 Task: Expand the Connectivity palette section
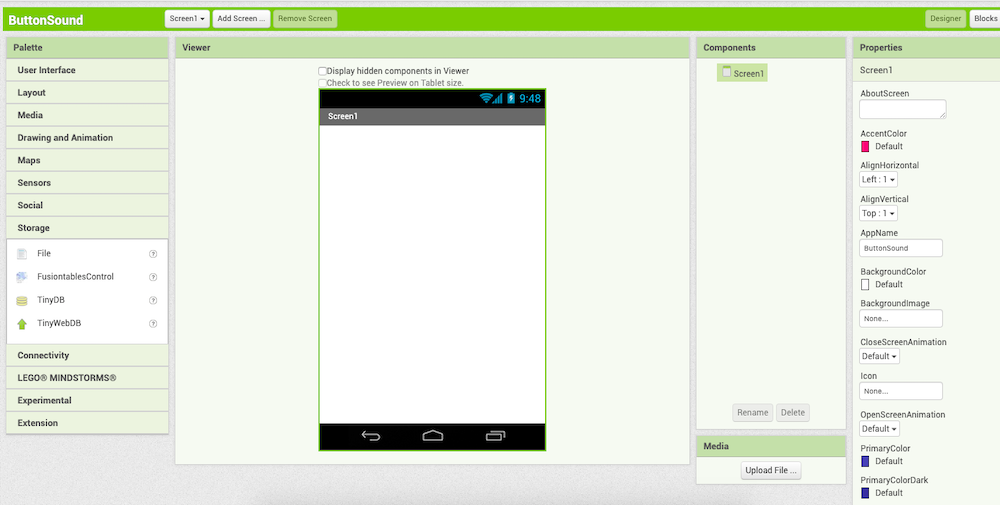tap(87, 355)
